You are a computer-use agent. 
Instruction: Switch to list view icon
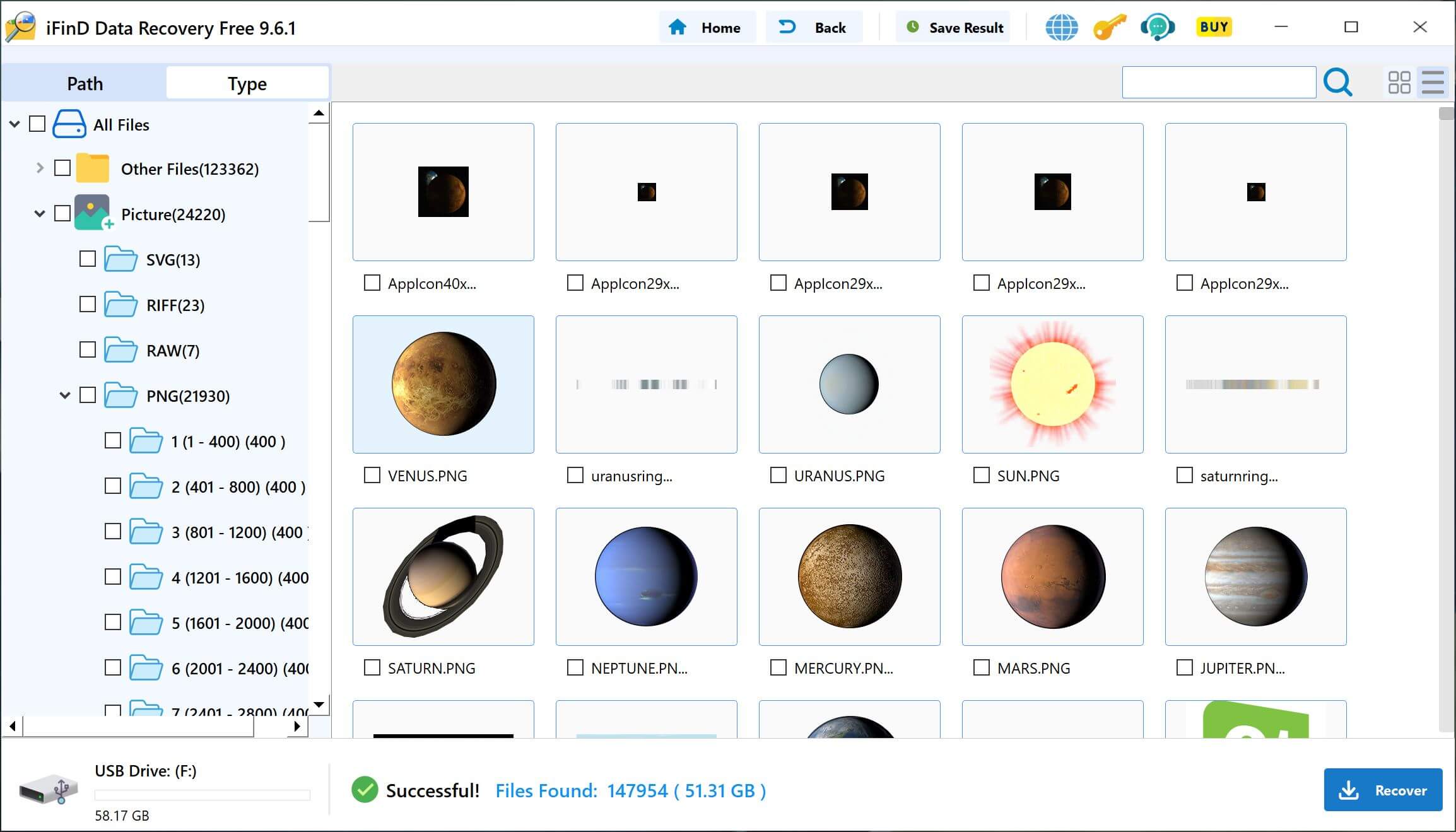1433,82
